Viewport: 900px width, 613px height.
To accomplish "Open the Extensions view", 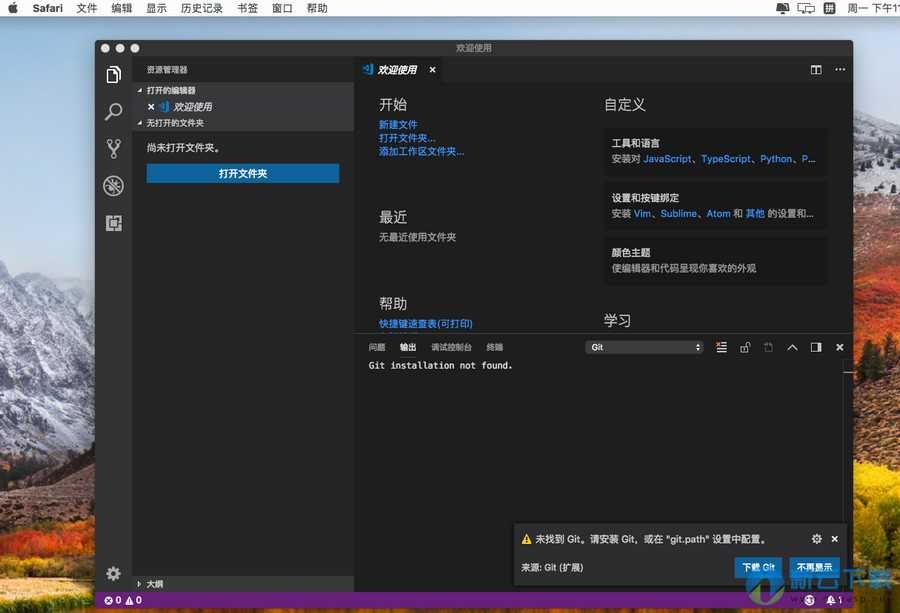I will [x=114, y=223].
